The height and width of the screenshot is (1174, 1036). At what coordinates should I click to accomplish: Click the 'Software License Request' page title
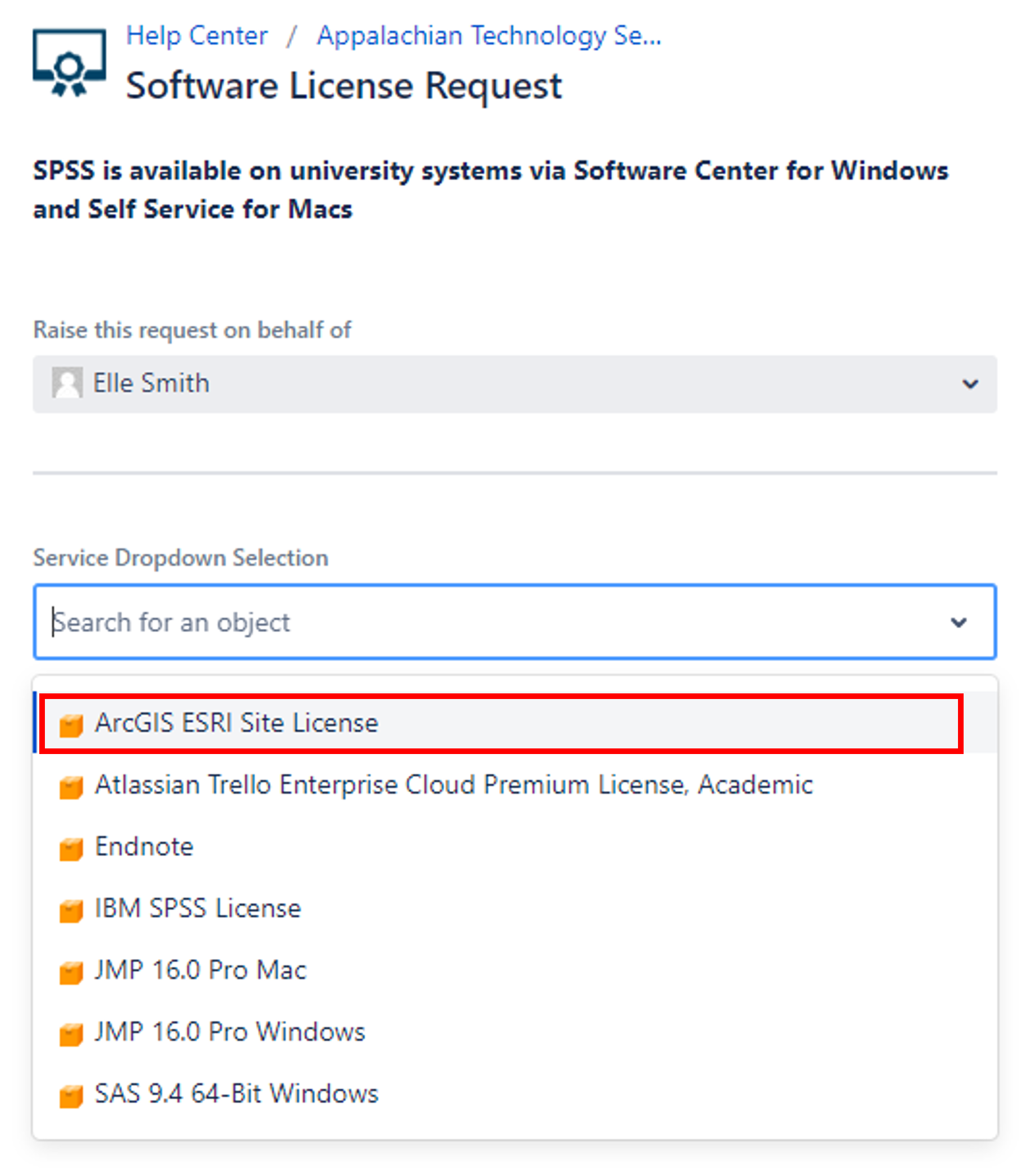(344, 86)
